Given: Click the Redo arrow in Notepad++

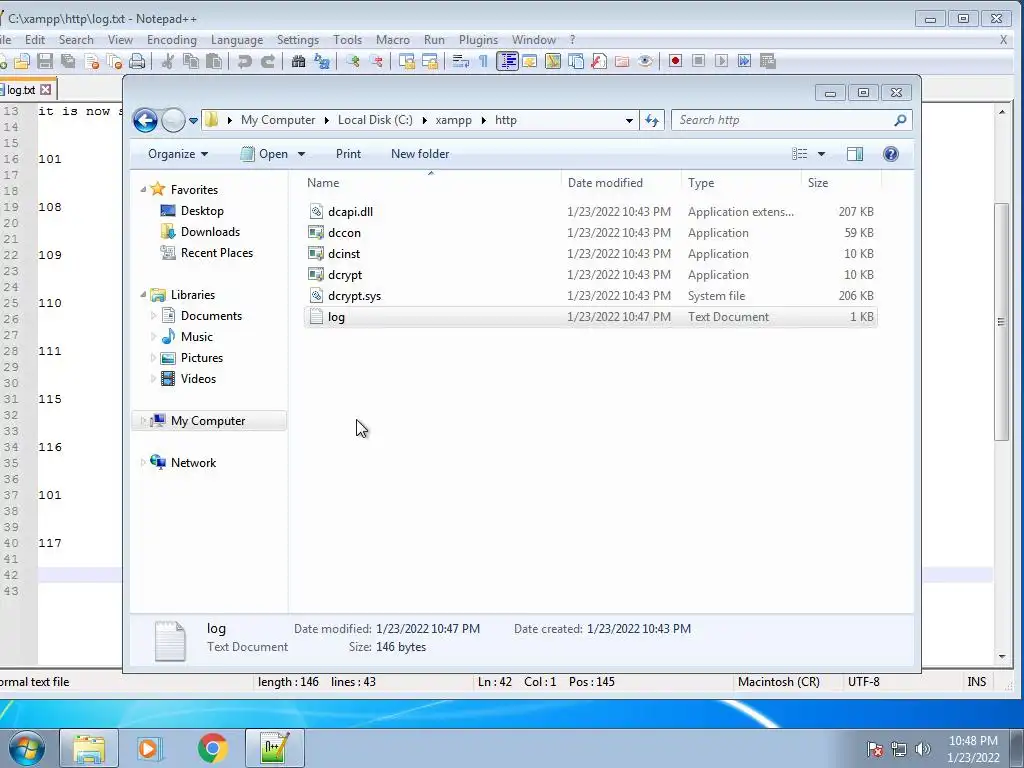Looking at the screenshot, I should click(268, 61).
